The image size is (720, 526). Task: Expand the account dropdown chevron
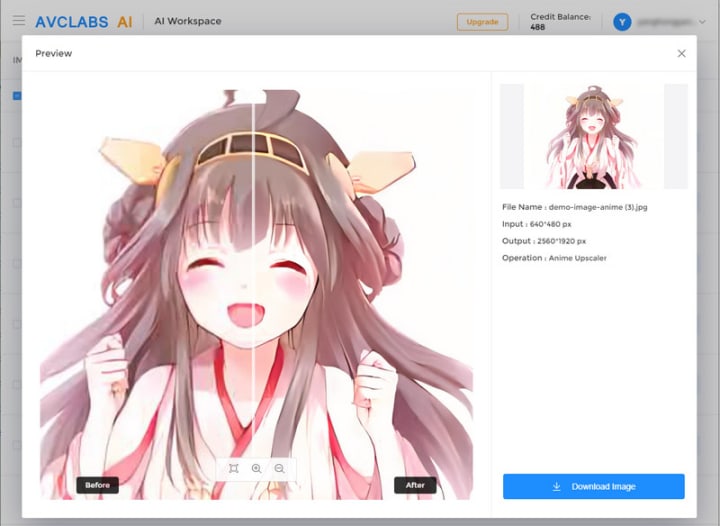click(702, 22)
